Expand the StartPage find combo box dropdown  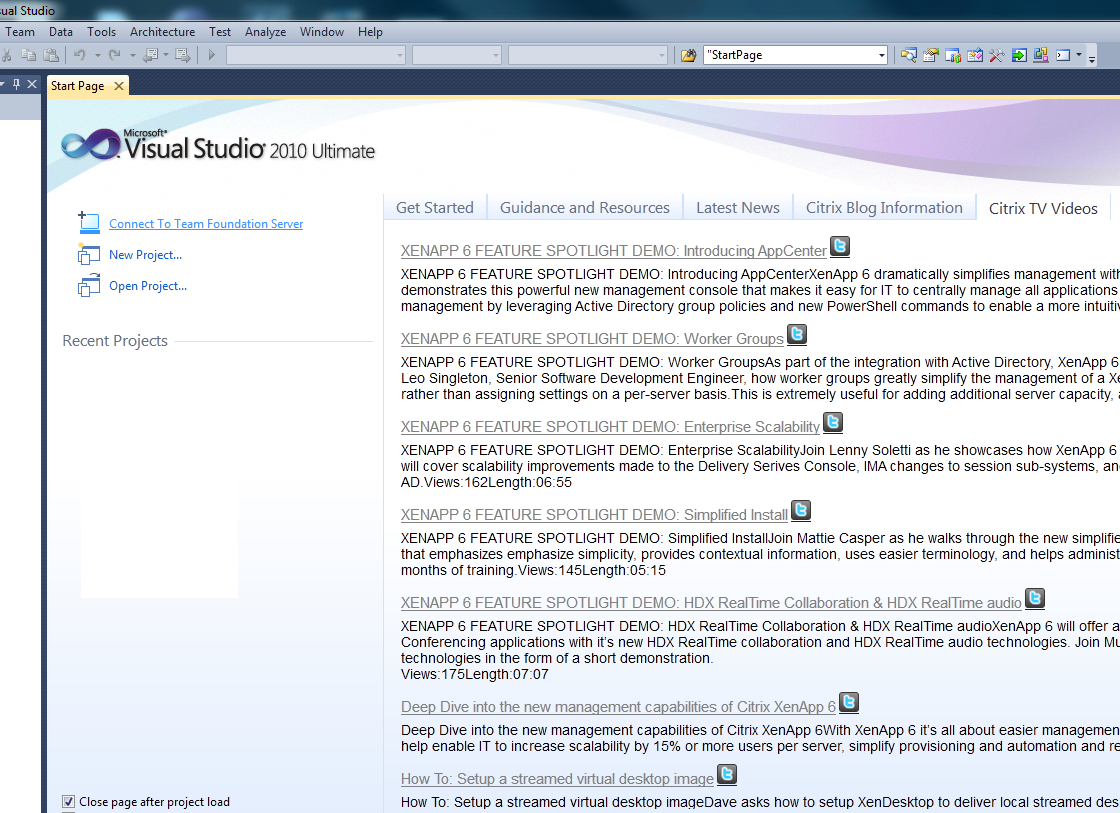click(x=881, y=55)
